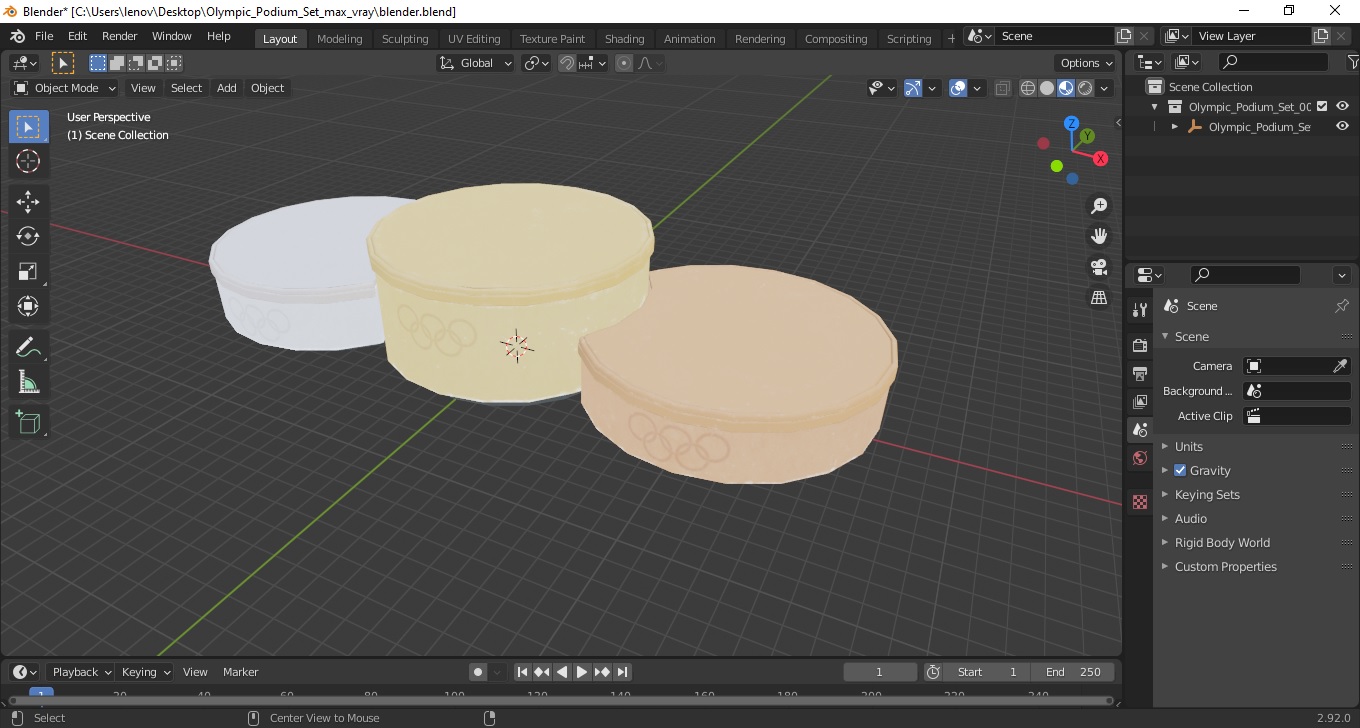The image size is (1360, 728).
Task: Open the World properties tab
Action: click(x=1140, y=458)
